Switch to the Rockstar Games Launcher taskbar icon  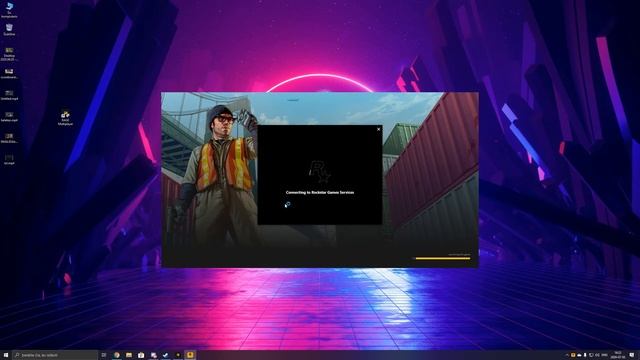(x=178, y=355)
